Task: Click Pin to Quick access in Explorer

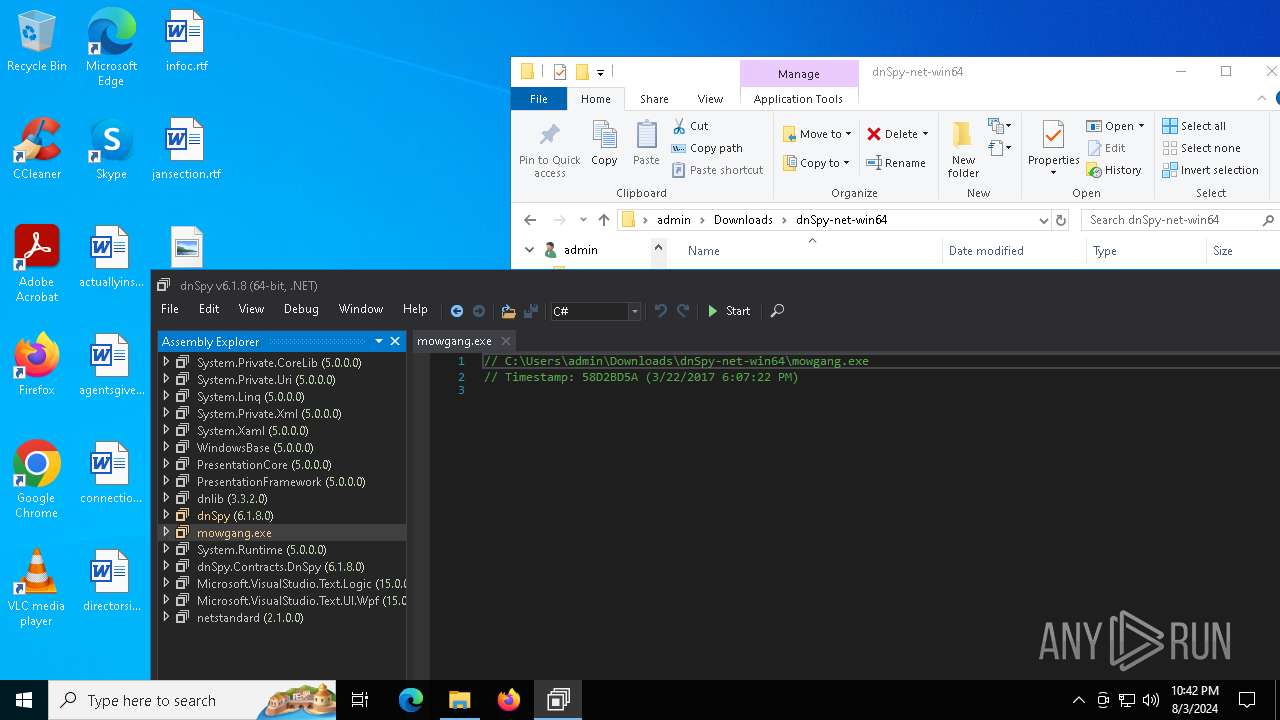Action: [x=549, y=150]
